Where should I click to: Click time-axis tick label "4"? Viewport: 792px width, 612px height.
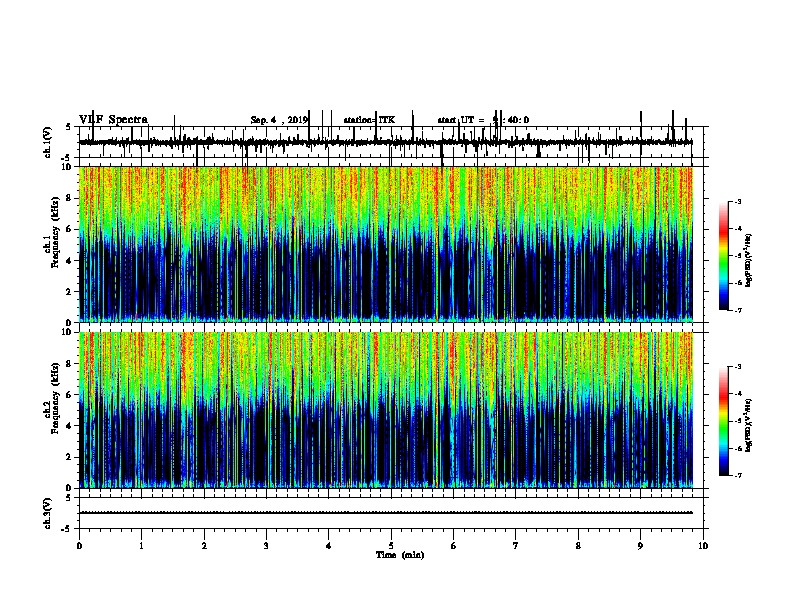[329, 546]
